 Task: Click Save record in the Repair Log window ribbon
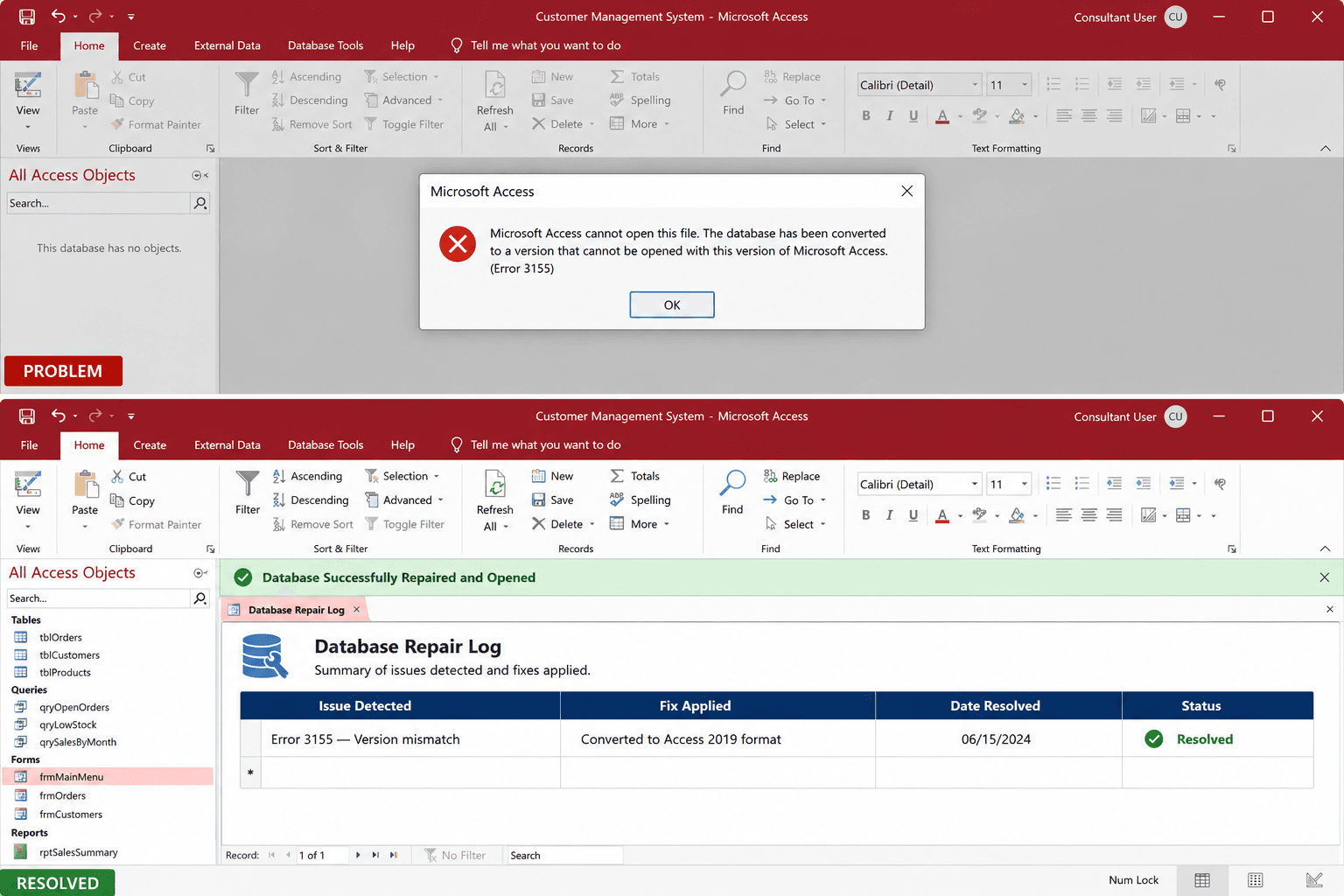click(552, 500)
